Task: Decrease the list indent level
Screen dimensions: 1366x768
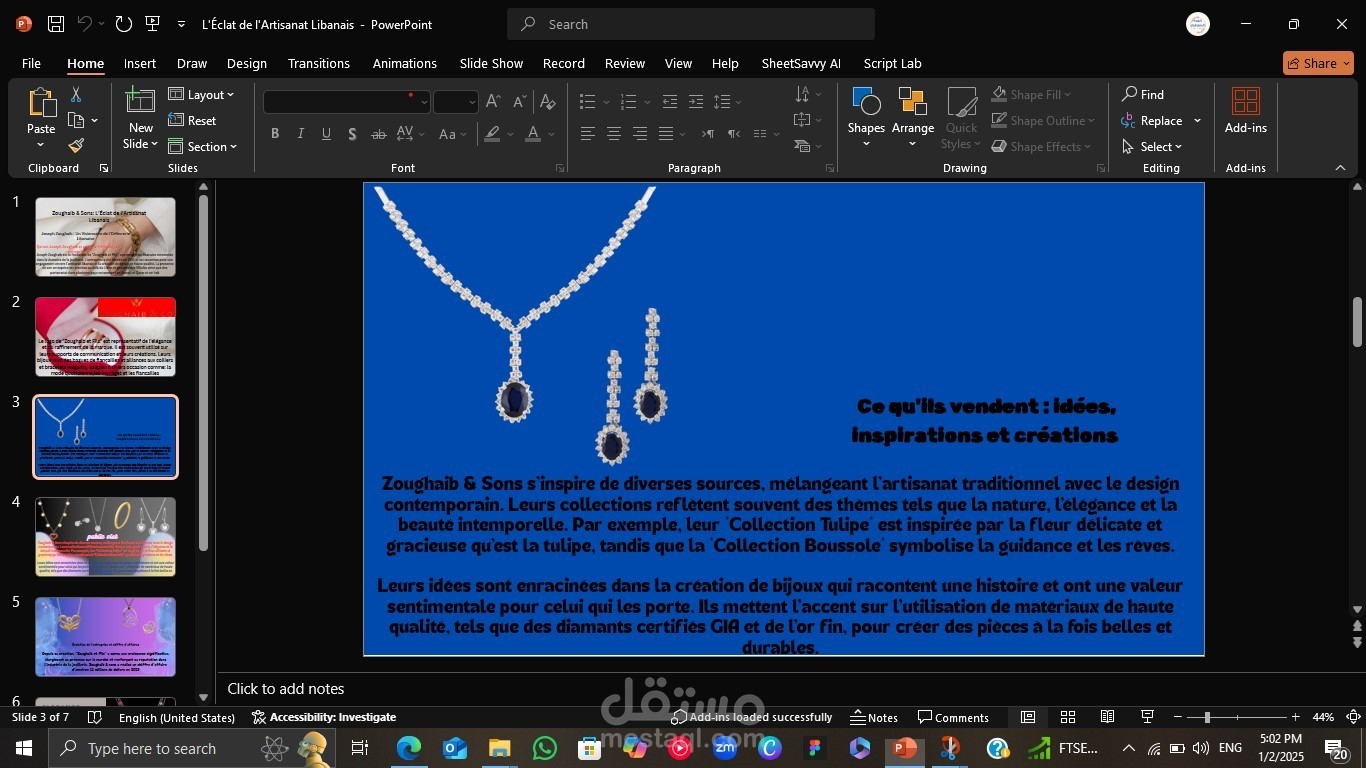Action: 670,101
